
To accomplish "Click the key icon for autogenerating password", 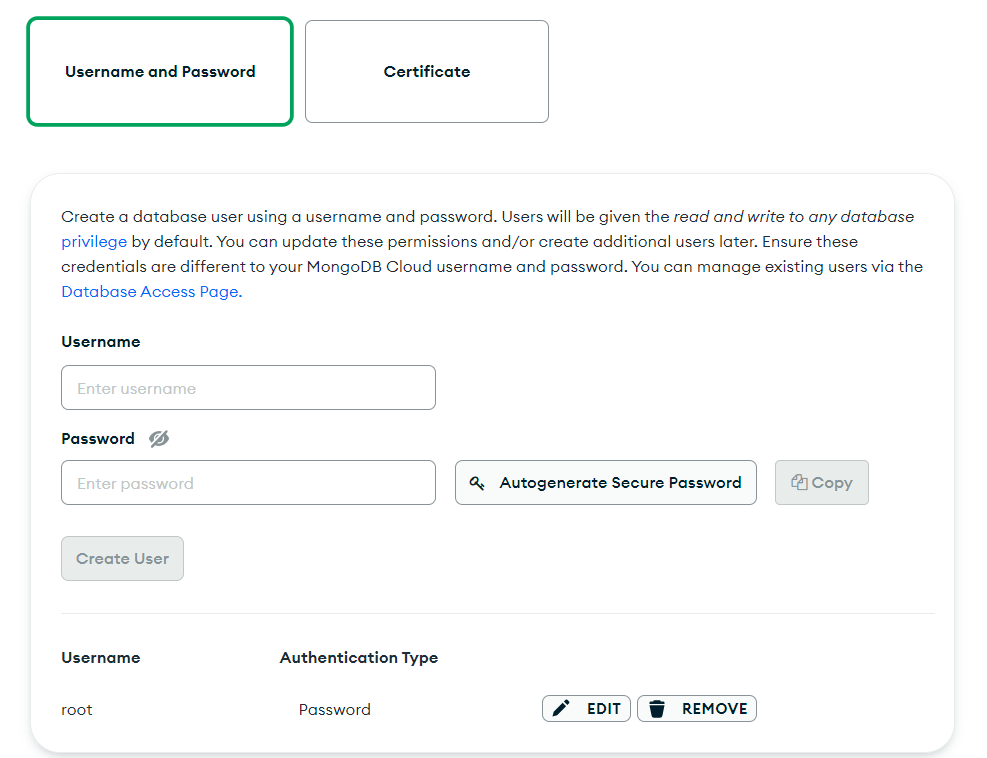I will tap(477, 483).
